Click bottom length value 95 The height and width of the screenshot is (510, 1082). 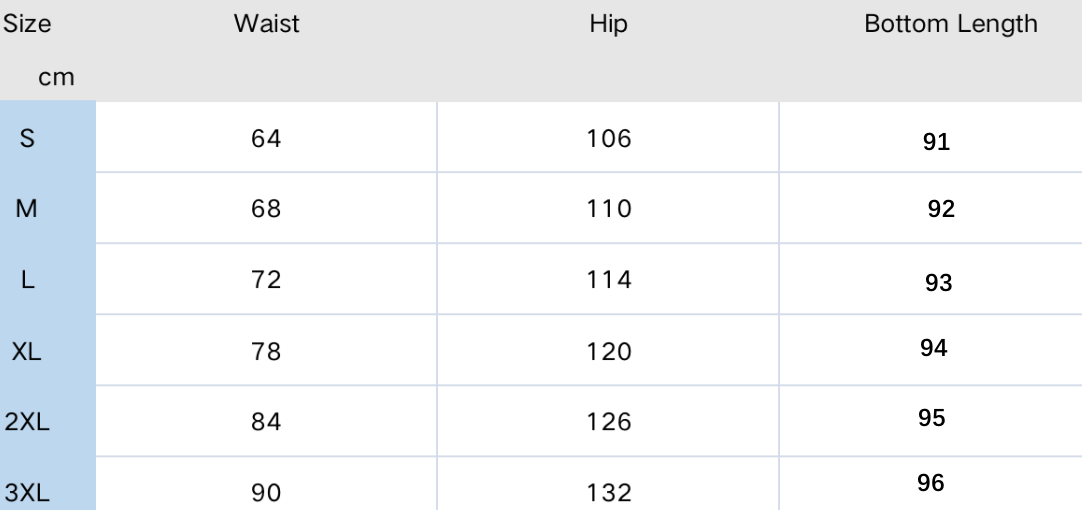coord(932,418)
